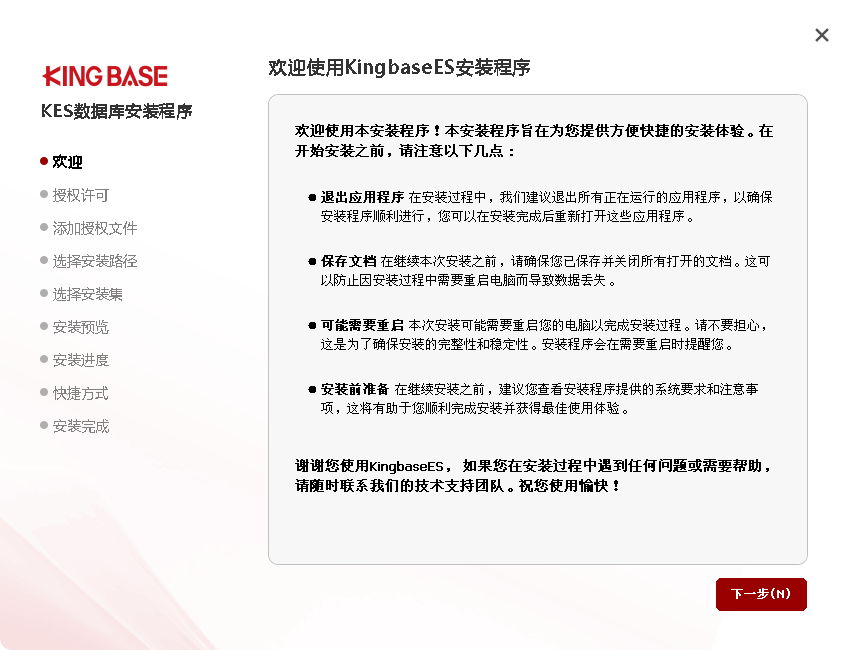The height and width of the screenshot is (650, 850).
Task: Jump to the 选择安装路径 step
Action: pyautogui.click(x=95, y=261)
